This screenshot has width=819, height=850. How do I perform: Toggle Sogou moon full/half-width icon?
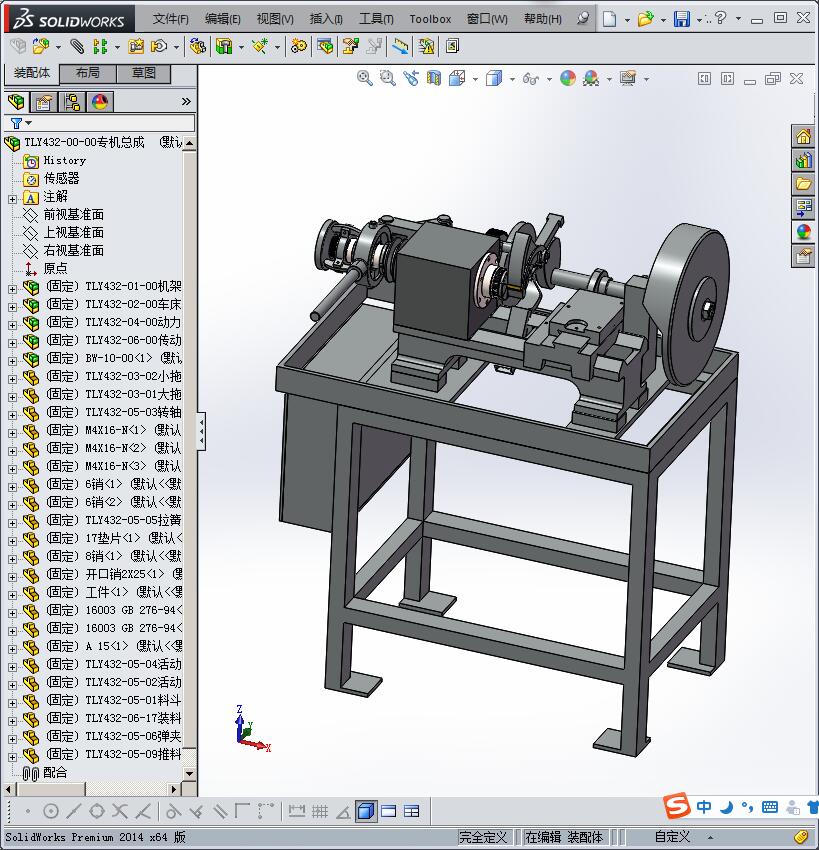726,807
